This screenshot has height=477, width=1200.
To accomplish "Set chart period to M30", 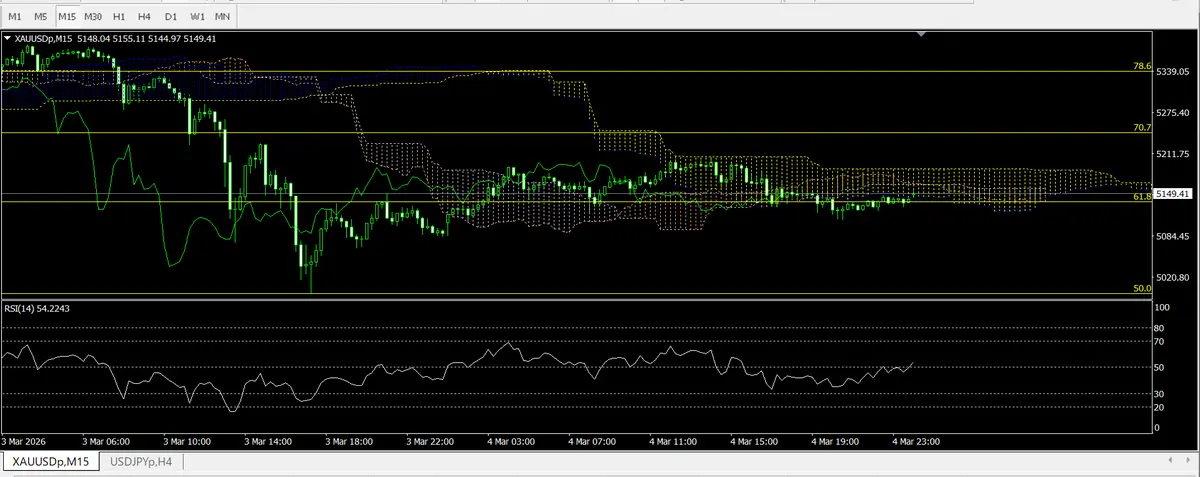I will coord(93,17).
